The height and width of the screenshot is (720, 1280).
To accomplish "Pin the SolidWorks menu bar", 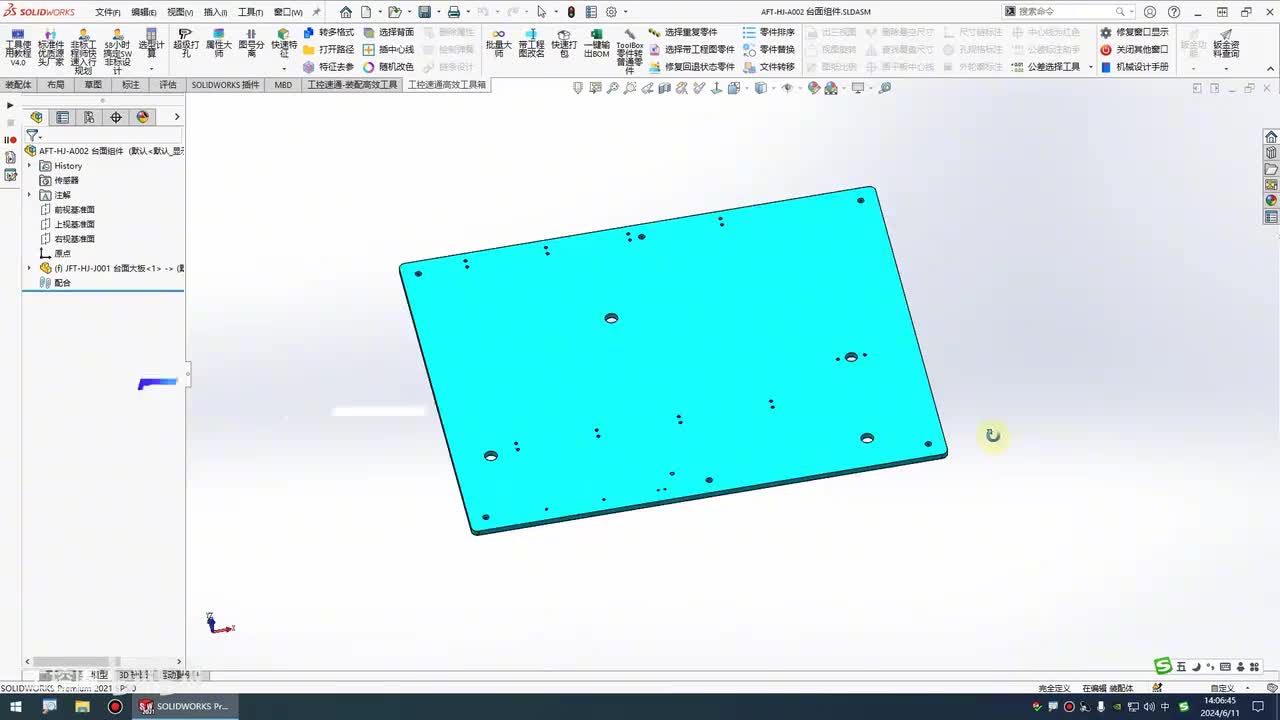I will [317, 12].
